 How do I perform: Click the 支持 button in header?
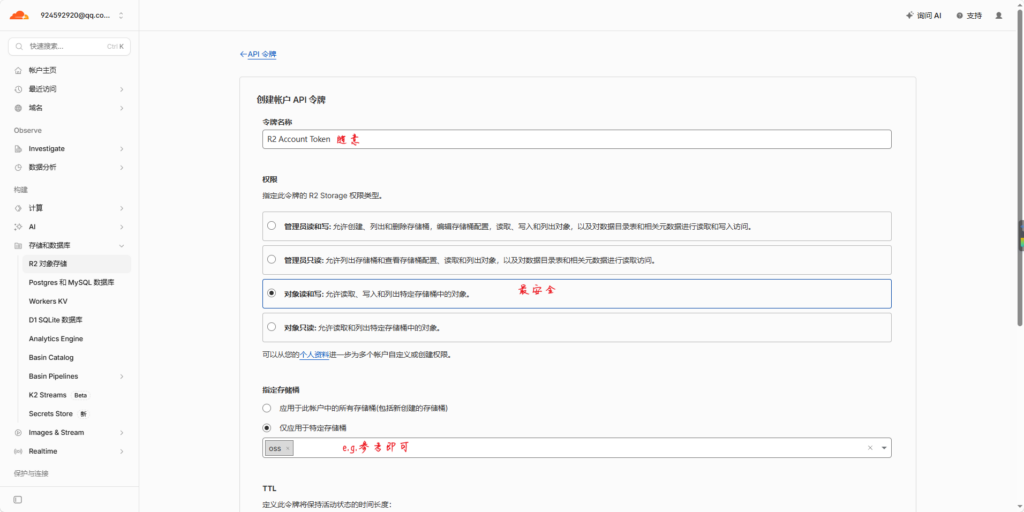968,15
